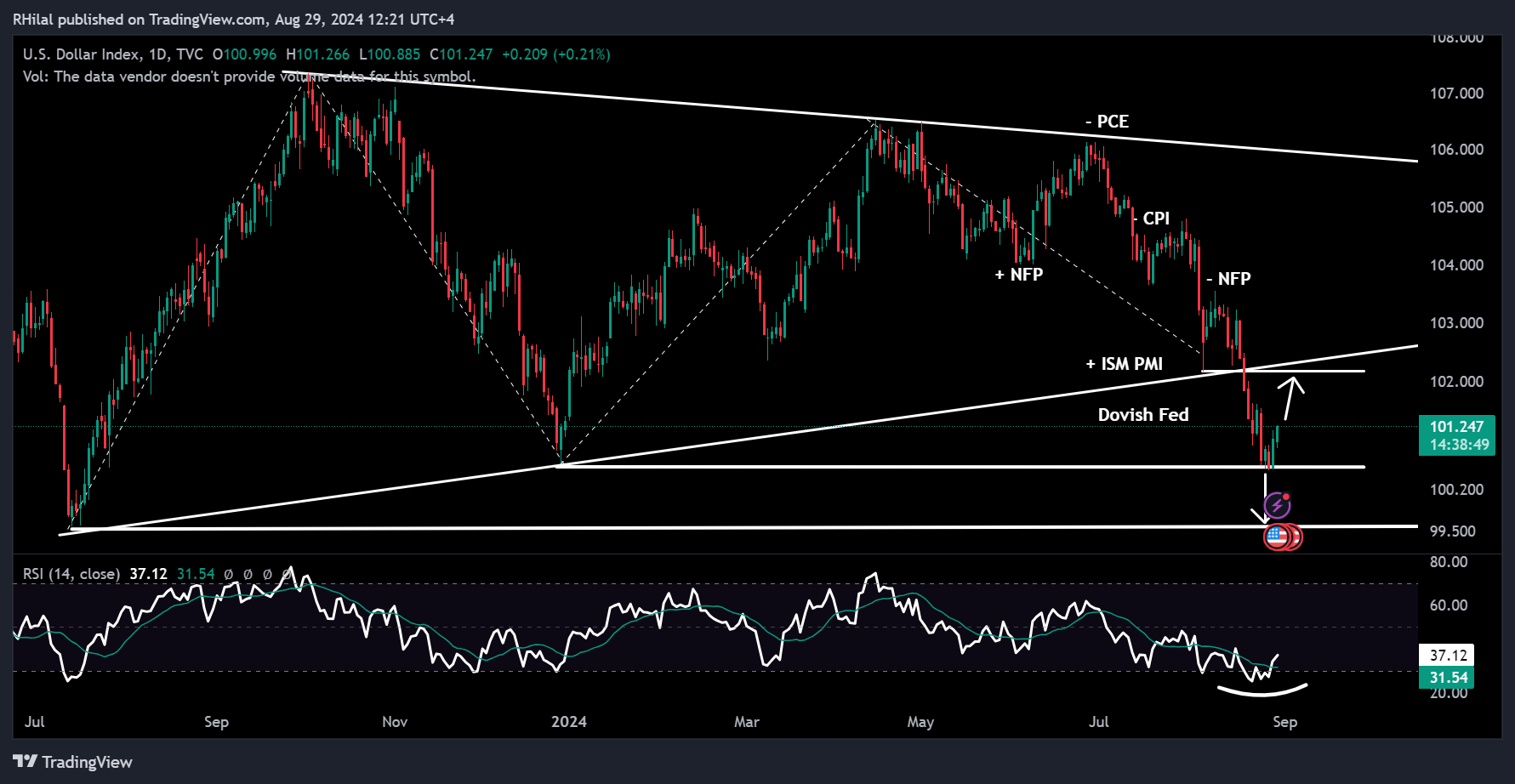Click the 2024 label on time axis
The width and height of the screenshot is (1515, 784).
(x=569, y=722)
